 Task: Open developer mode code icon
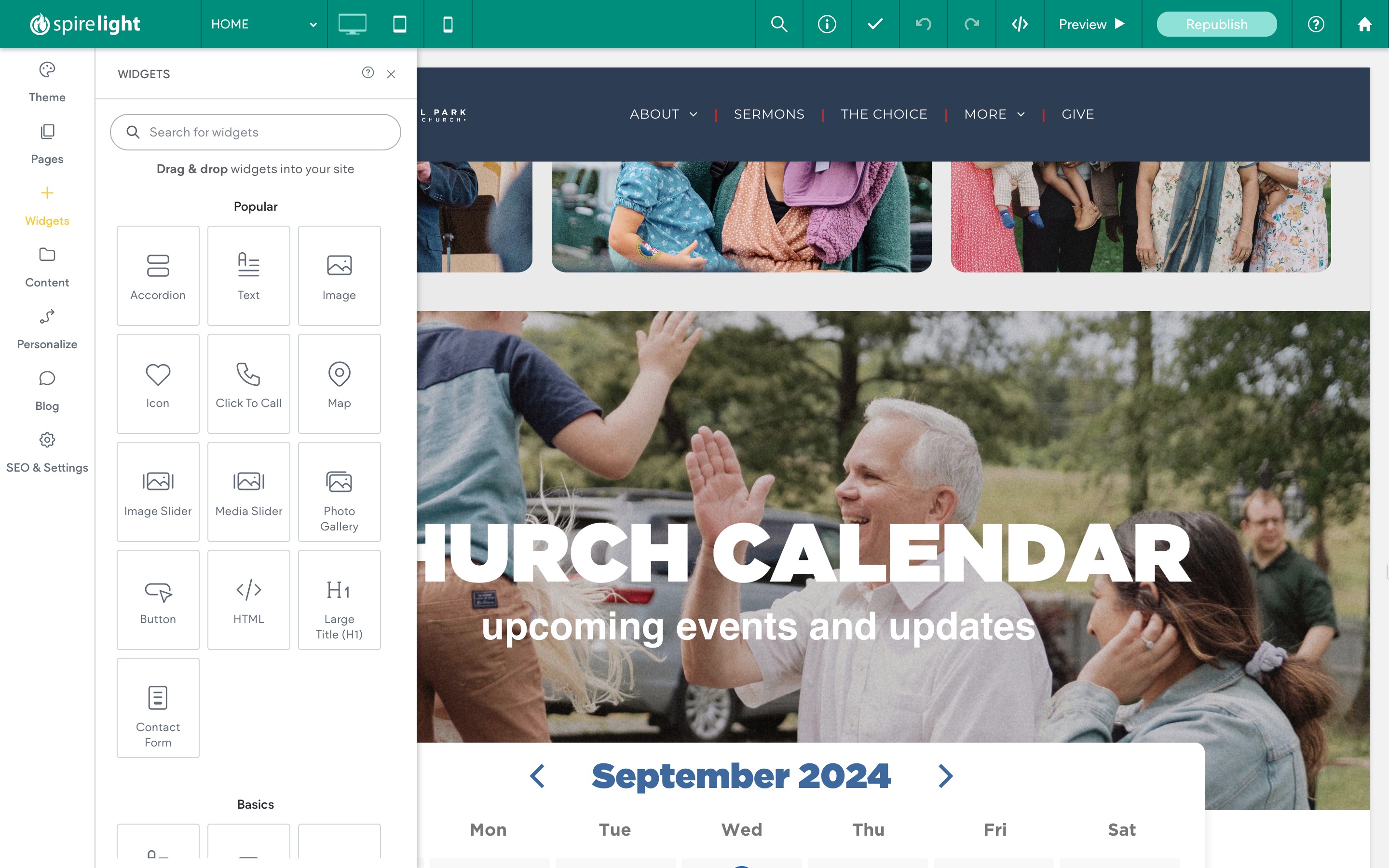coord(1020,24)
